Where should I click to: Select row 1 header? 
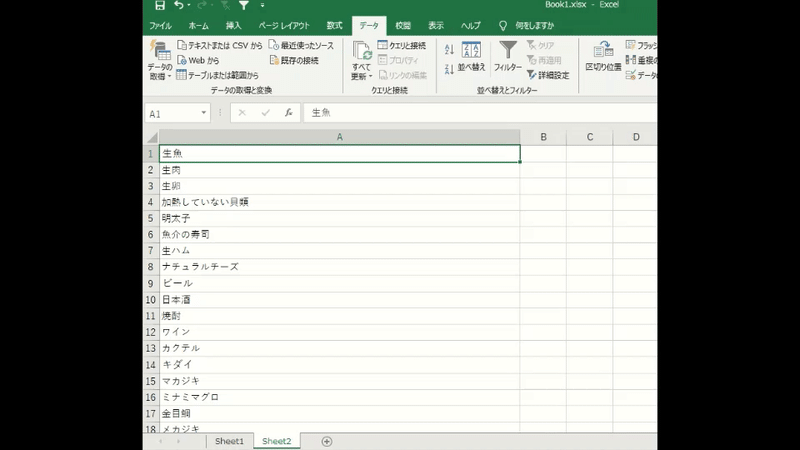[x=151, y=154]
